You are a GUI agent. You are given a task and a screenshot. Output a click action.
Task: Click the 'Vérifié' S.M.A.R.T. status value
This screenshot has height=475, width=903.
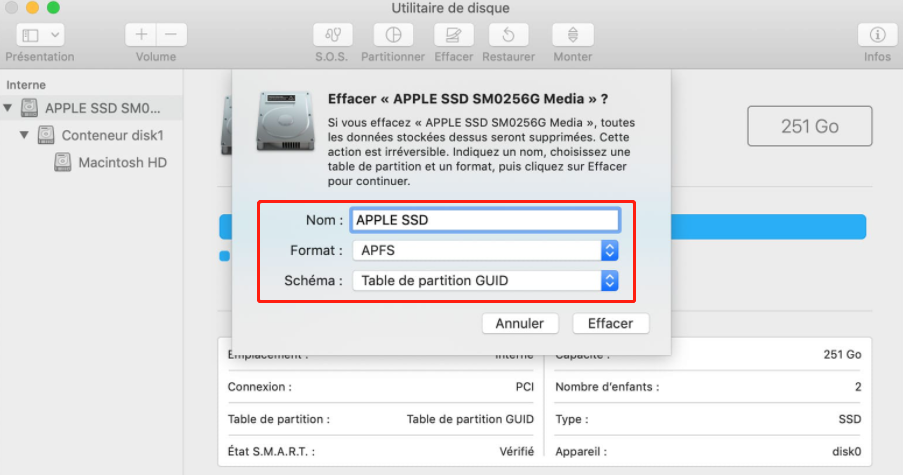coord(517,451)
